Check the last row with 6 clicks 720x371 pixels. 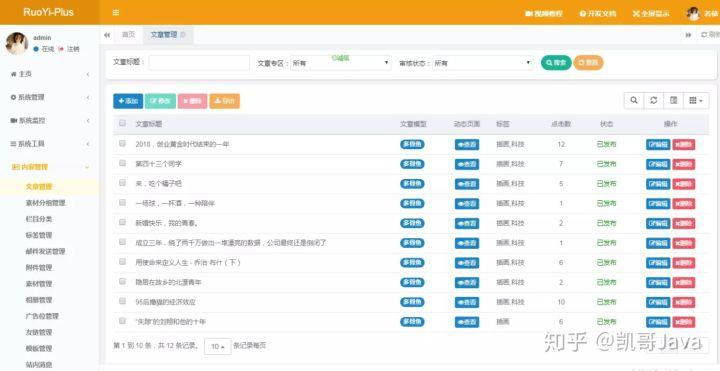tap(123, 321)
